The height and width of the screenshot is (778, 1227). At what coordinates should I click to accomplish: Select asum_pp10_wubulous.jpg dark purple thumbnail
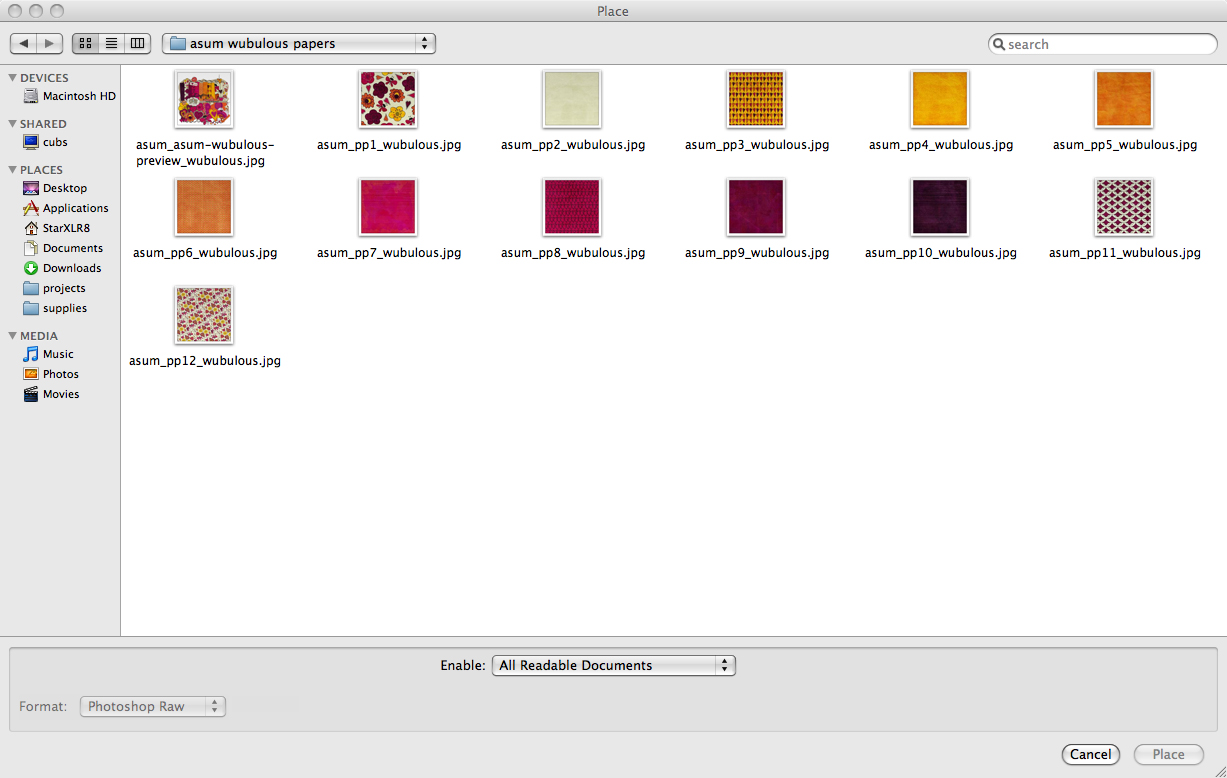[x=940, y=207]
